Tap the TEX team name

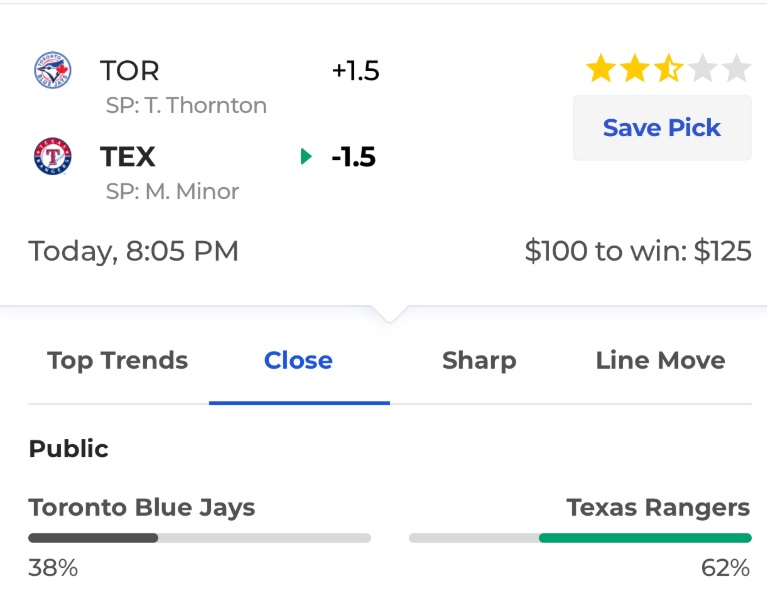point(128,157)
